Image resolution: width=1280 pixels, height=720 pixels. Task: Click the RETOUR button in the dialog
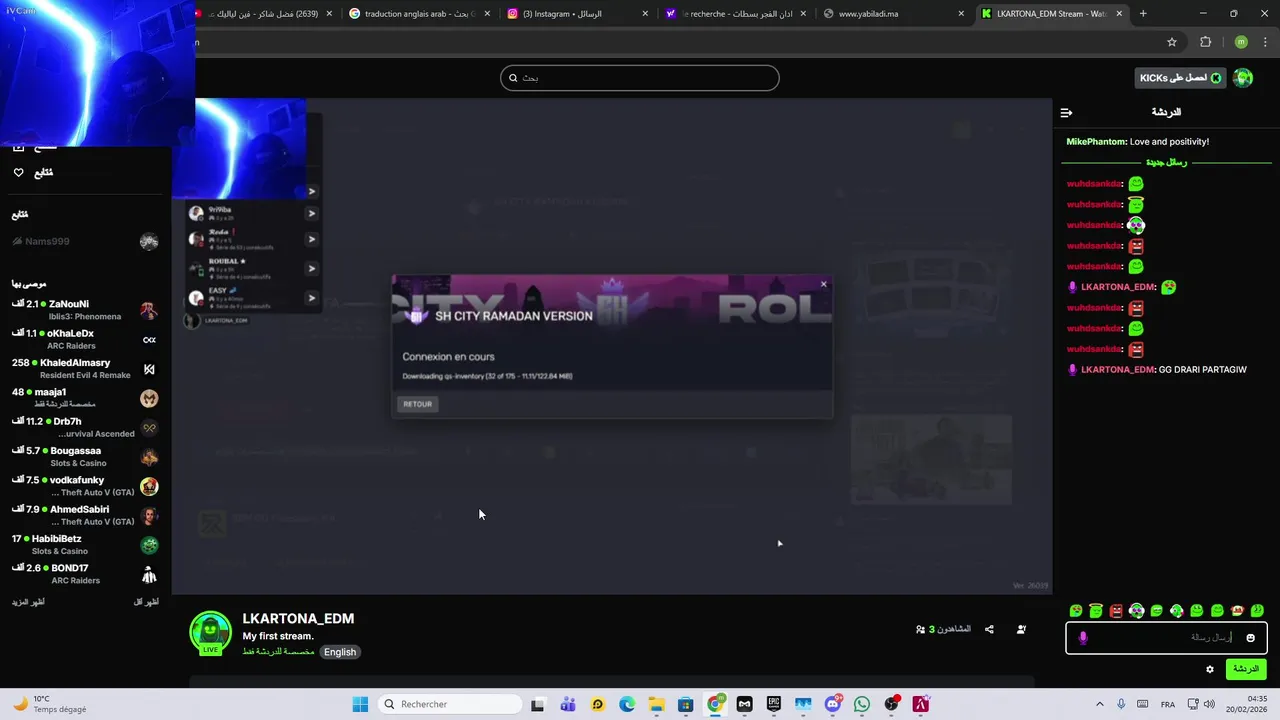[417, 404]
